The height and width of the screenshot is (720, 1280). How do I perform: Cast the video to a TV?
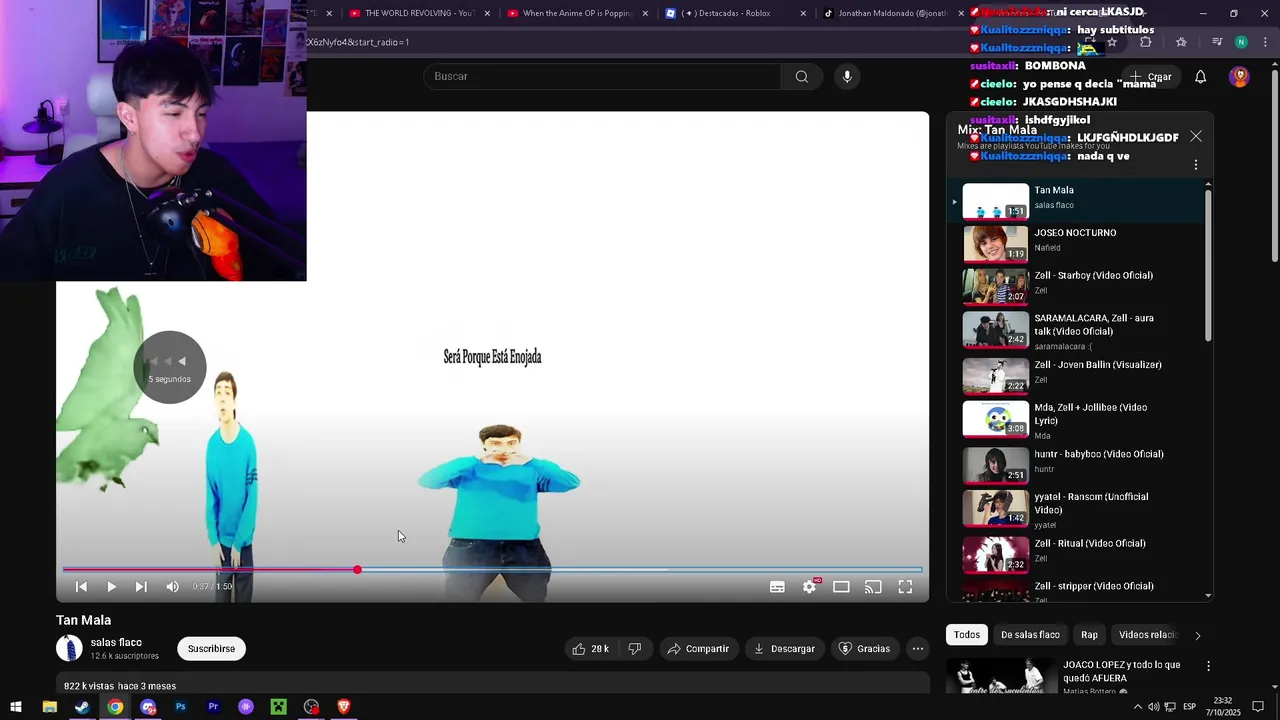tap(873, 587)
